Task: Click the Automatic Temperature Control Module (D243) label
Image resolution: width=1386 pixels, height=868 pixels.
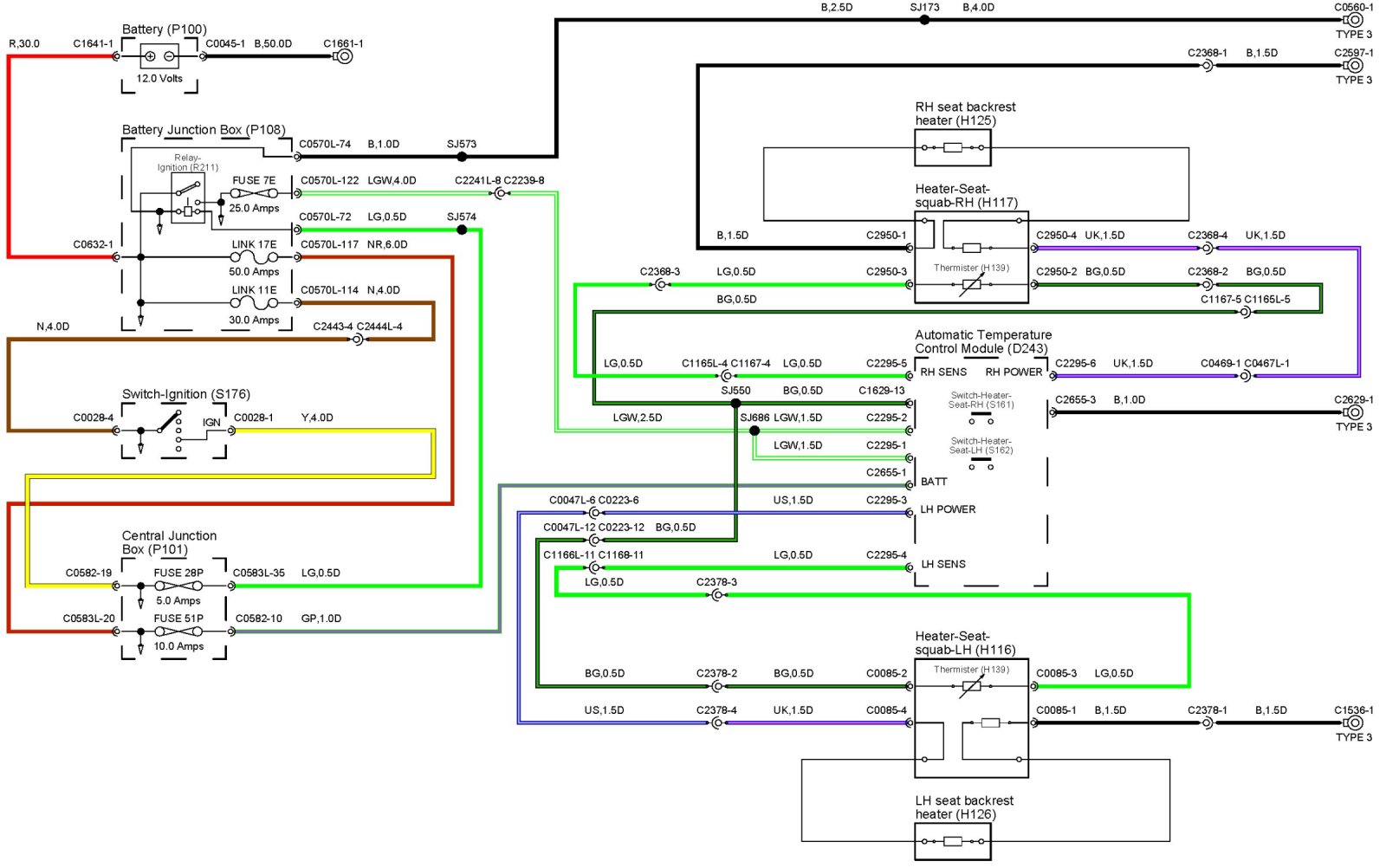Action: (x=983, y=341)
